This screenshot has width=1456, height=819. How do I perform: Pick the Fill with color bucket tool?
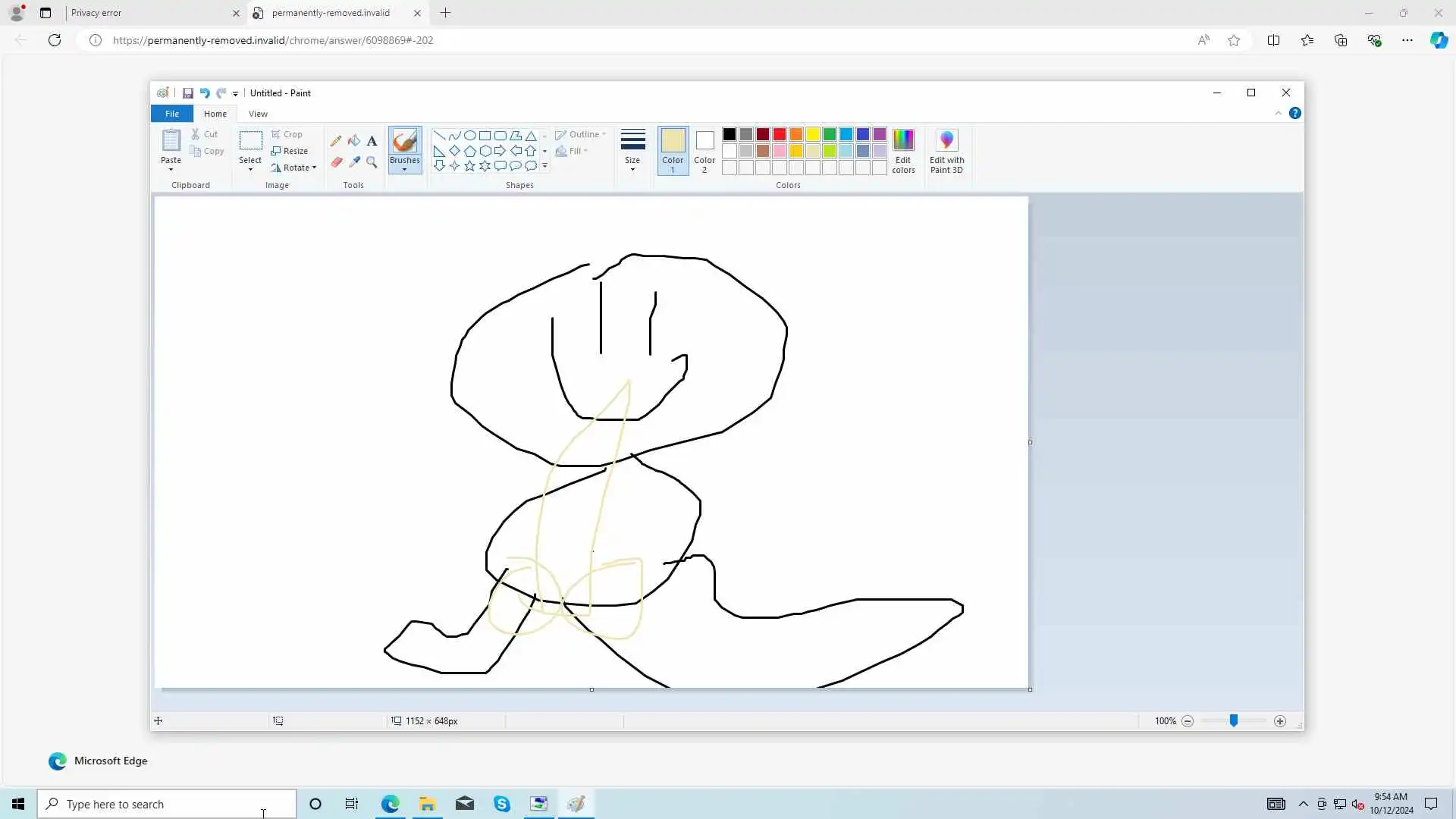(354, 141)
